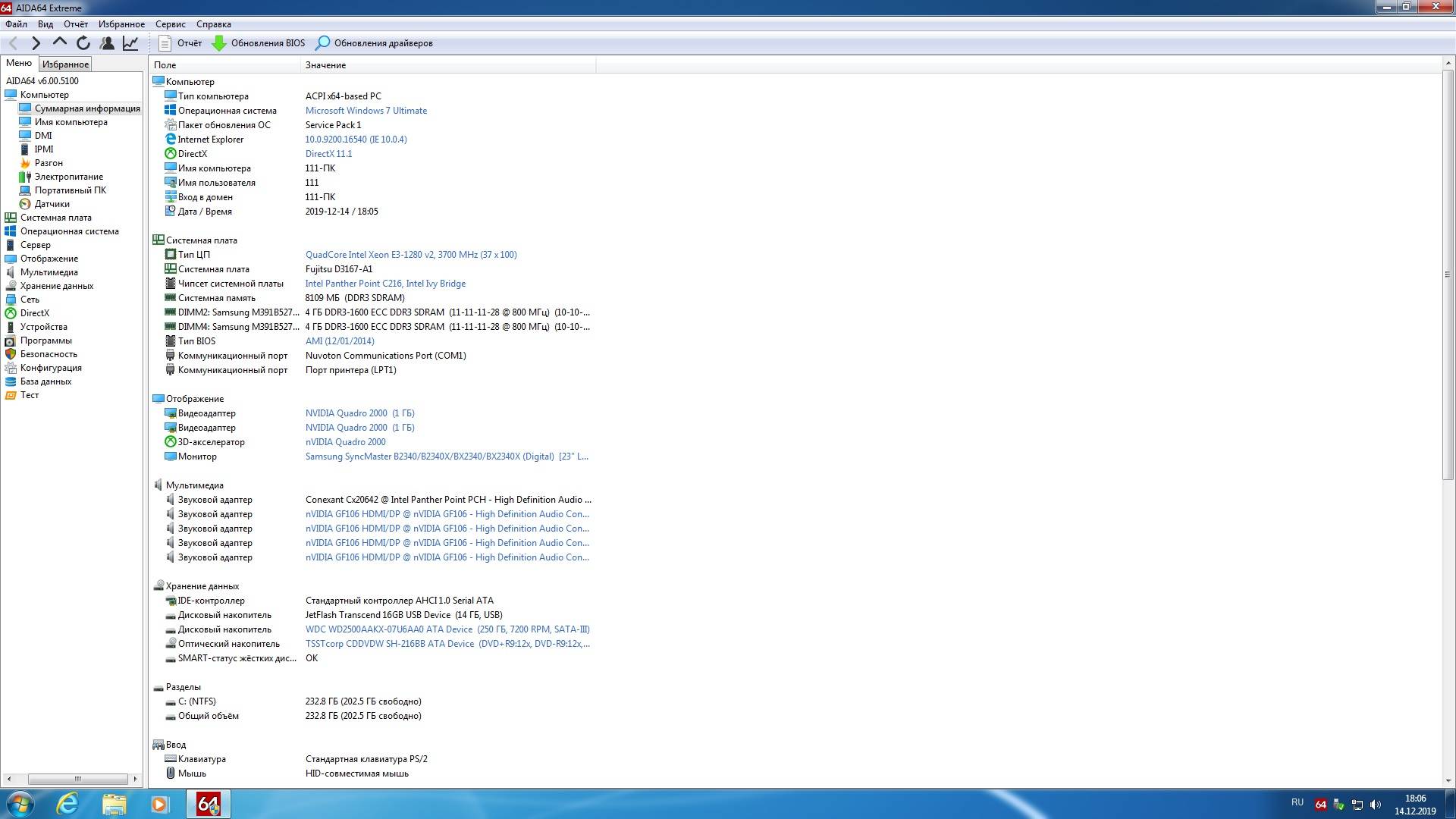Click the user profile toolbar icon
The image size is (1456, 819).
[x=107, y=43]
